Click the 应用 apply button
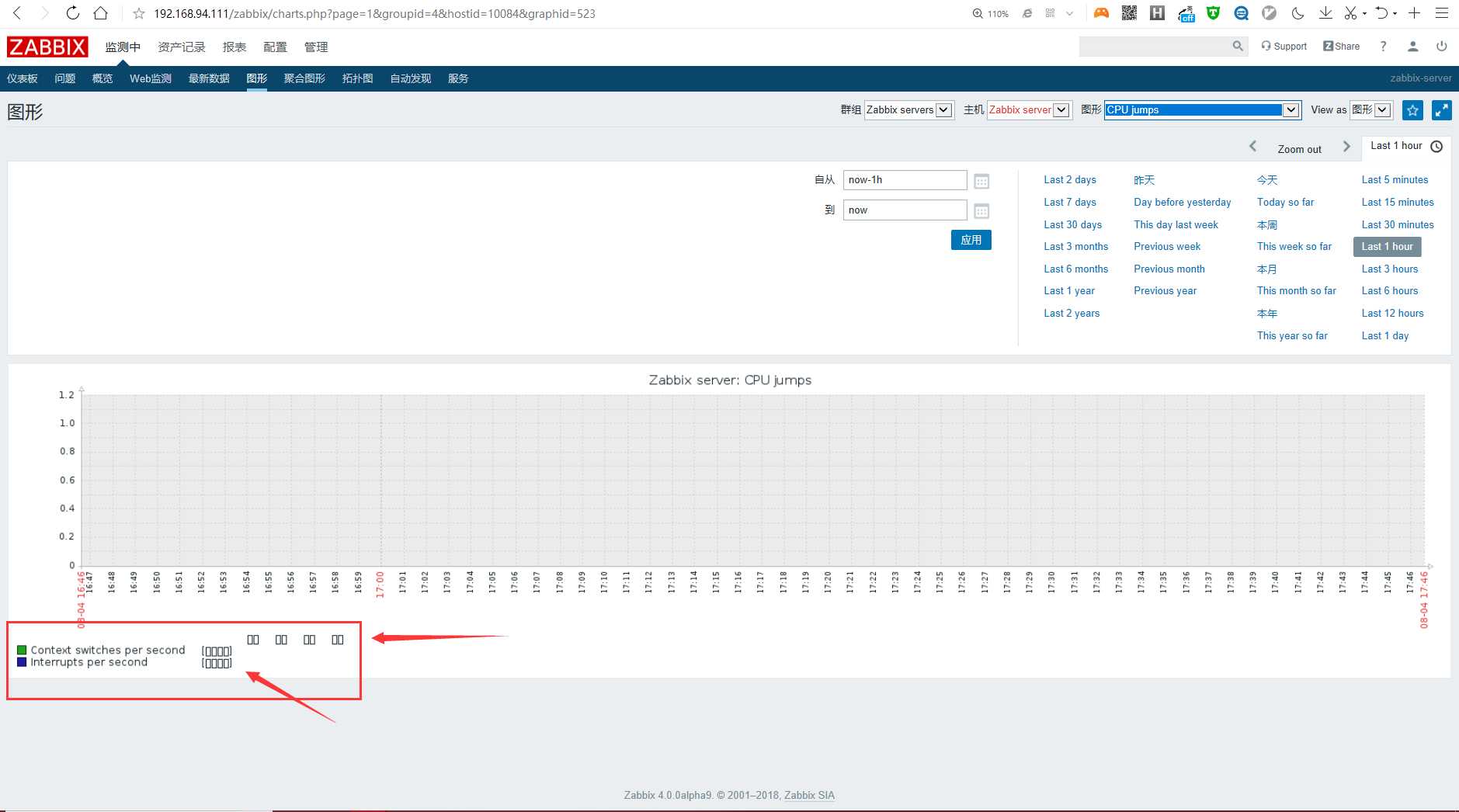Image resolution: width=1459 pixels, height=812 pixels. tap(971, 240)
